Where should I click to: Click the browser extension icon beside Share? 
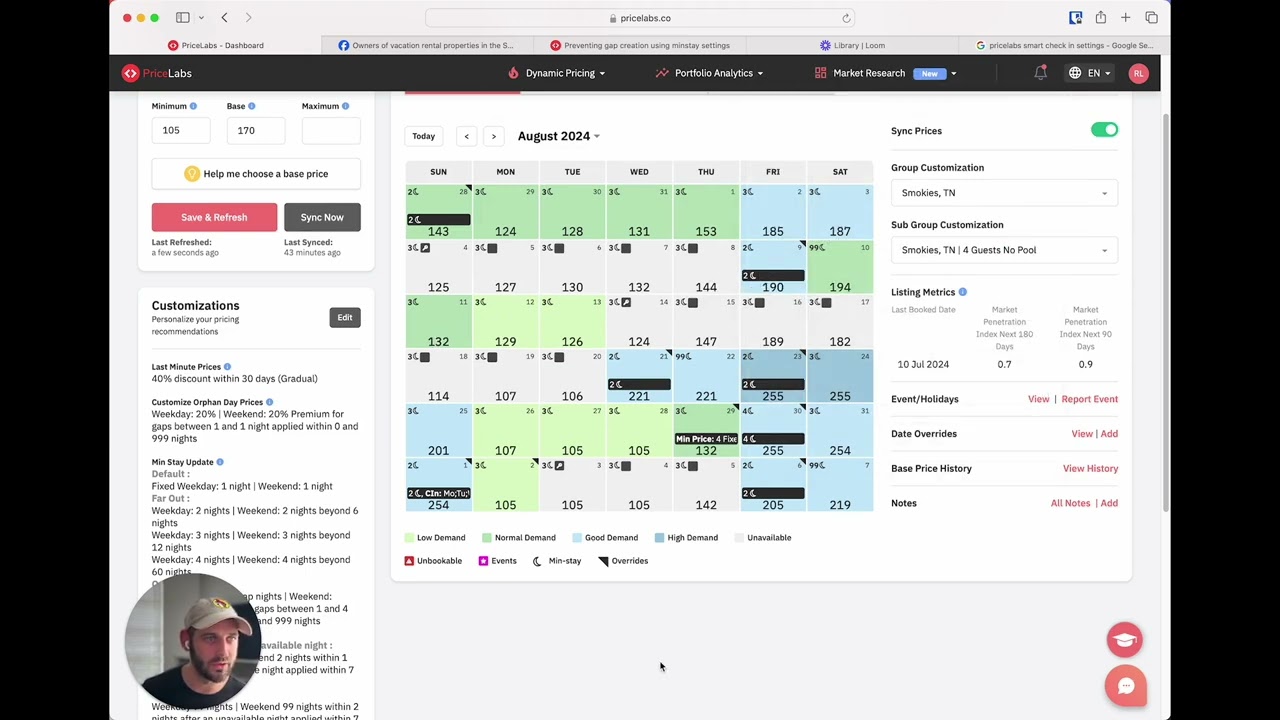click(x=1075, y=18)
